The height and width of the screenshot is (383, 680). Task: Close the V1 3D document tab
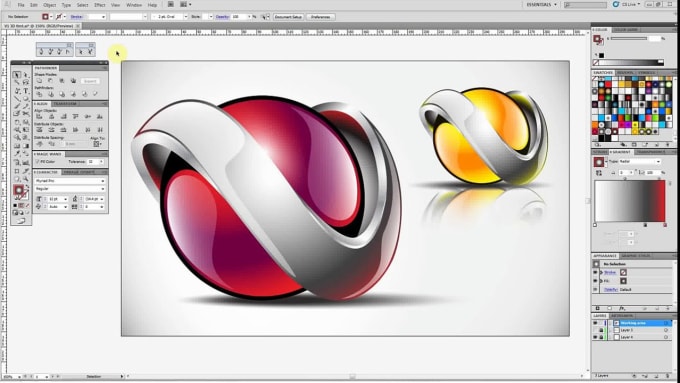(78, 26)
